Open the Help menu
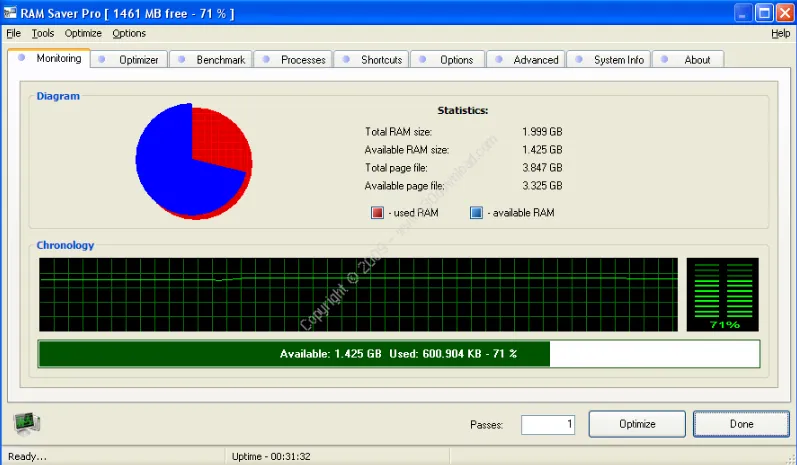 point(780,34)
